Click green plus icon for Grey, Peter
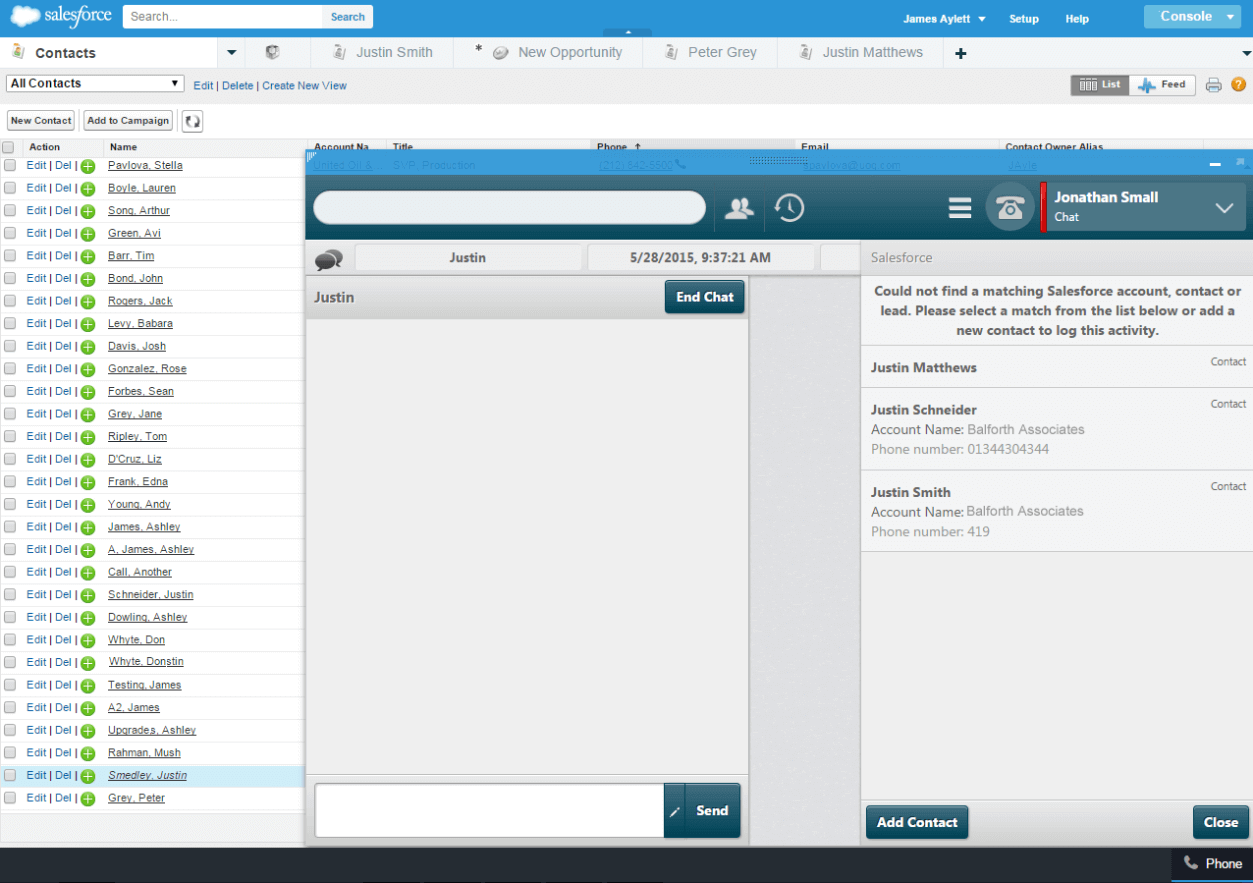The width and height of the screenshot is (1253, 883). 88,799
